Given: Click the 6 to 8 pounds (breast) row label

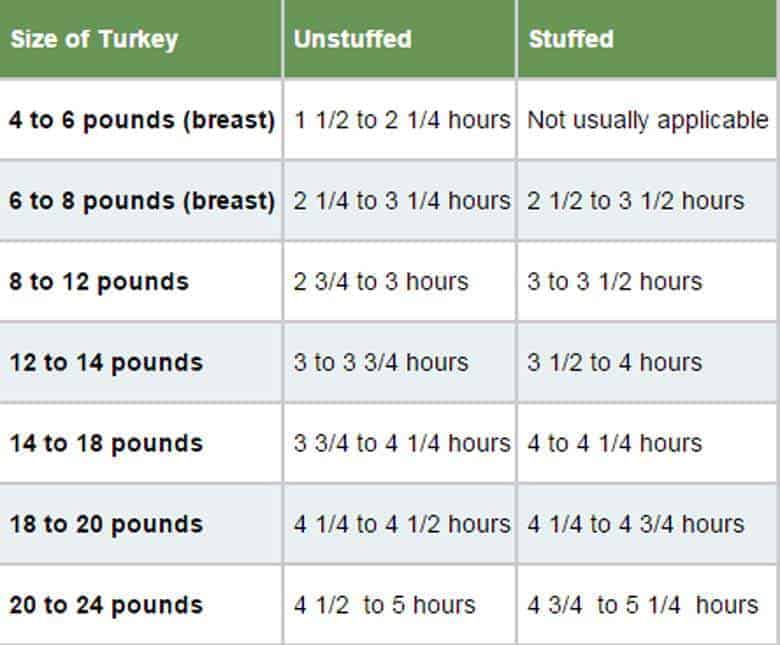Looking at the screenshot, I should point(140,201).
